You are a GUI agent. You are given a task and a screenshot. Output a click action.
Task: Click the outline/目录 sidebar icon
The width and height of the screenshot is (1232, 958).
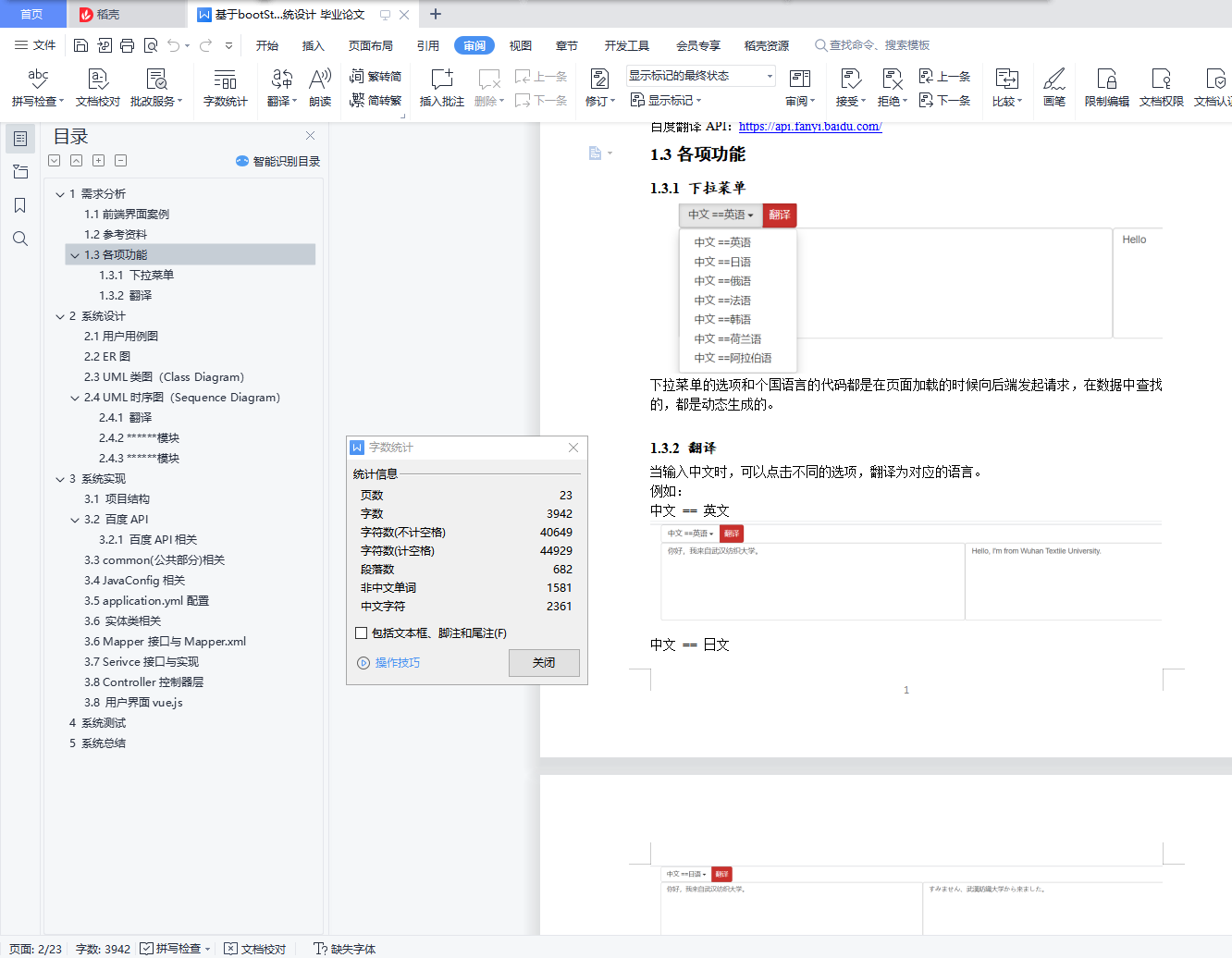(20, 139)
